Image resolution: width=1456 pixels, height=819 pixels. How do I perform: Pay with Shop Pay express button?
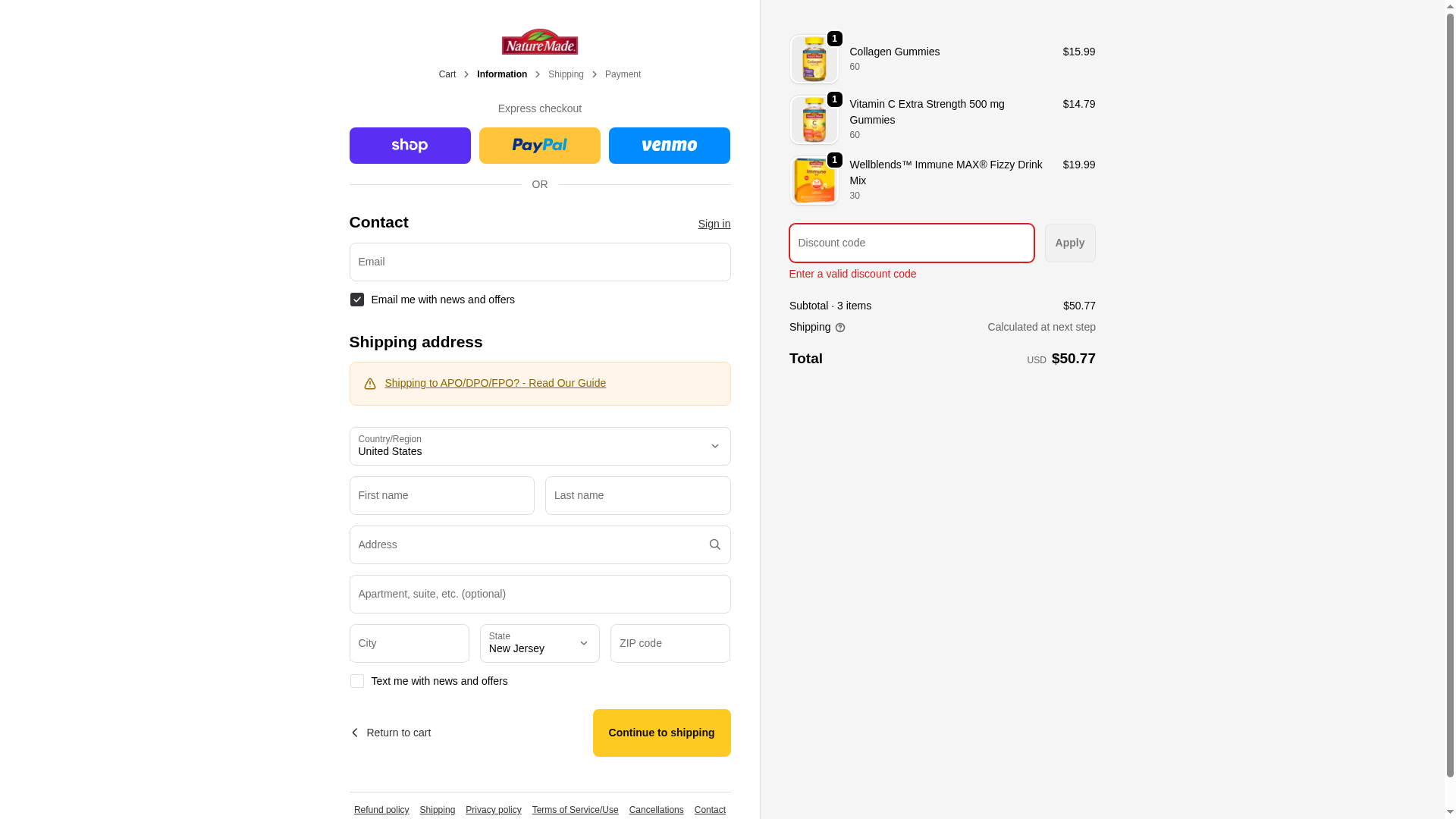(409, 146)
